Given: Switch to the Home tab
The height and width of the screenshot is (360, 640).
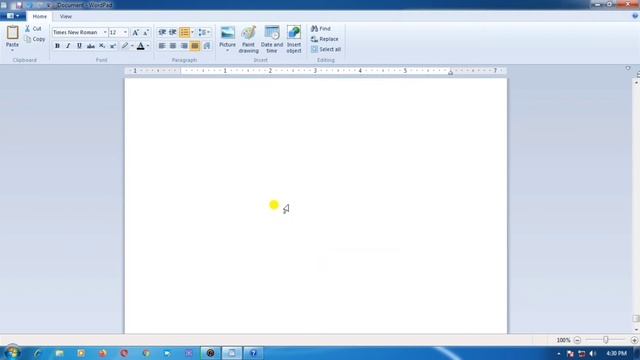Looking at the screenshot, I should pyautogui.click(x=40, y=17).
